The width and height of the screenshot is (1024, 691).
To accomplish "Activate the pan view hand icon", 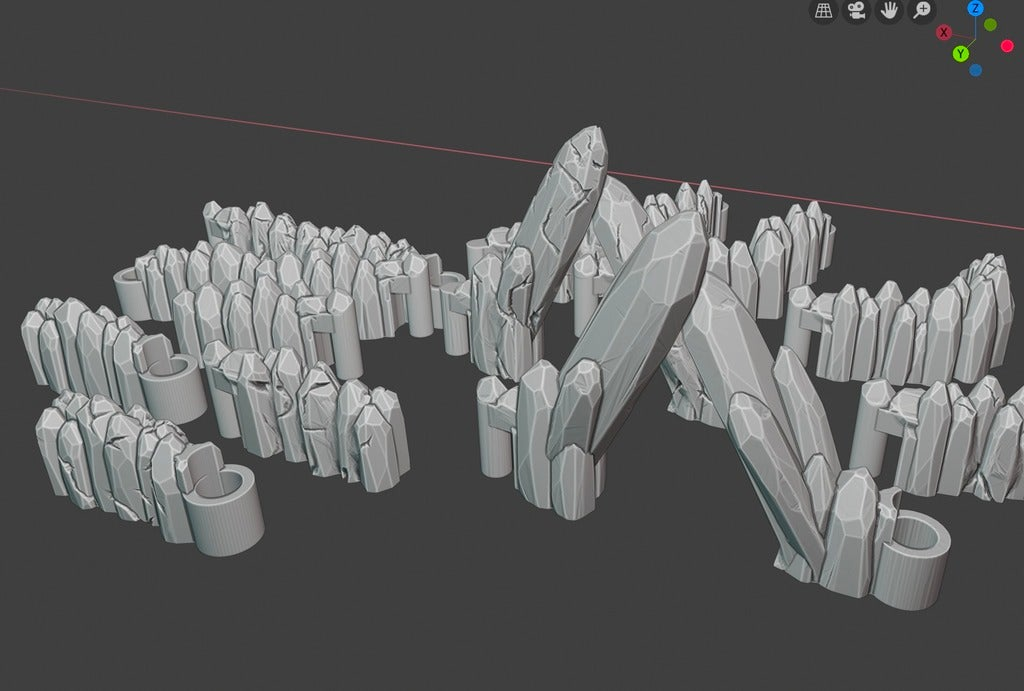I will tap(889, 10).
